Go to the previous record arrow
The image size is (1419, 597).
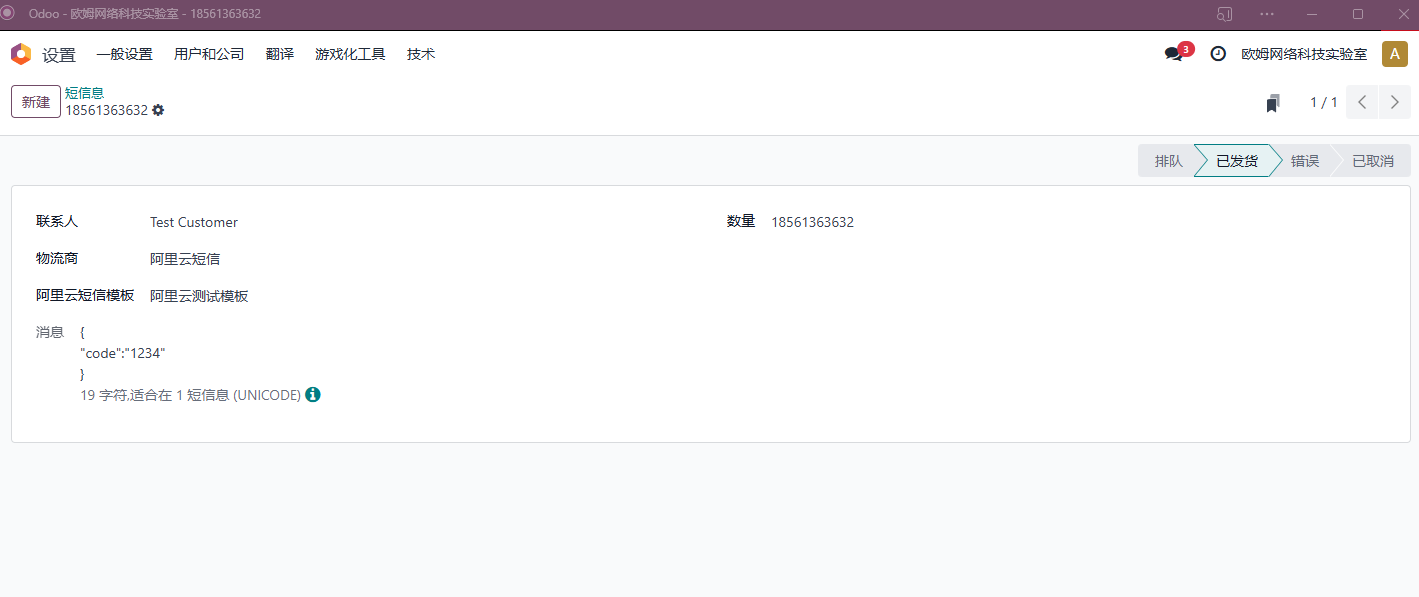[x=1362, y=102]
